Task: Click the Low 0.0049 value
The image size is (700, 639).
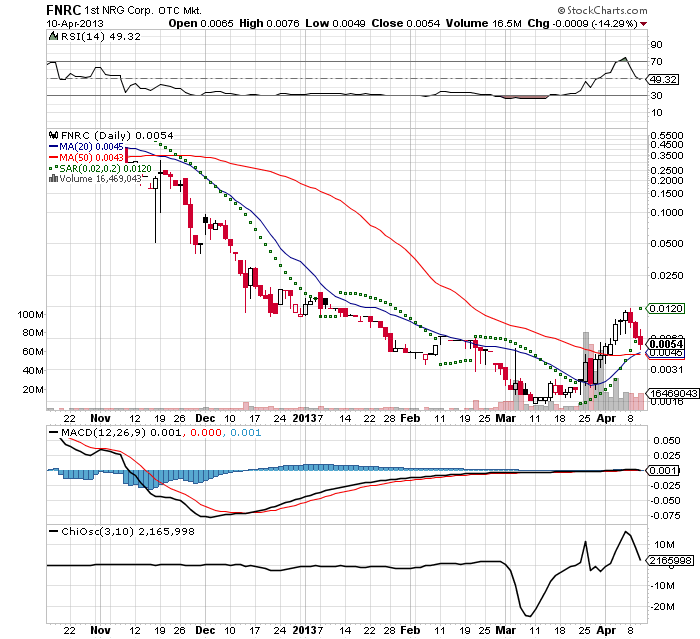Action: pyautogui.click(x=335, y=24)
